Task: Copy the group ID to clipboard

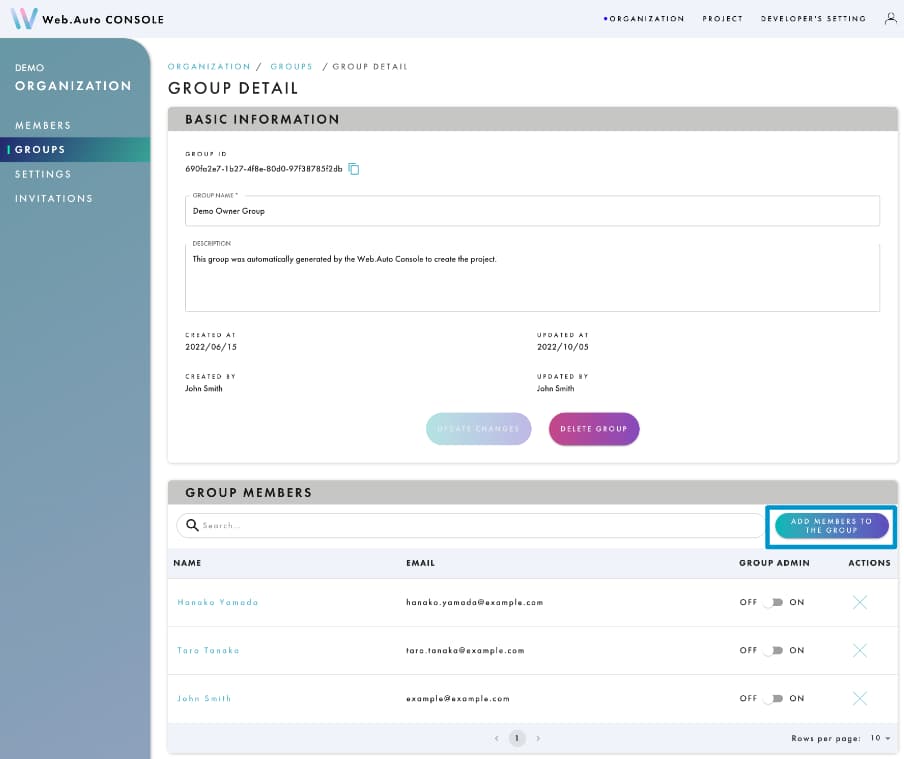Action: pyautogui.click(x=353, y=169)
